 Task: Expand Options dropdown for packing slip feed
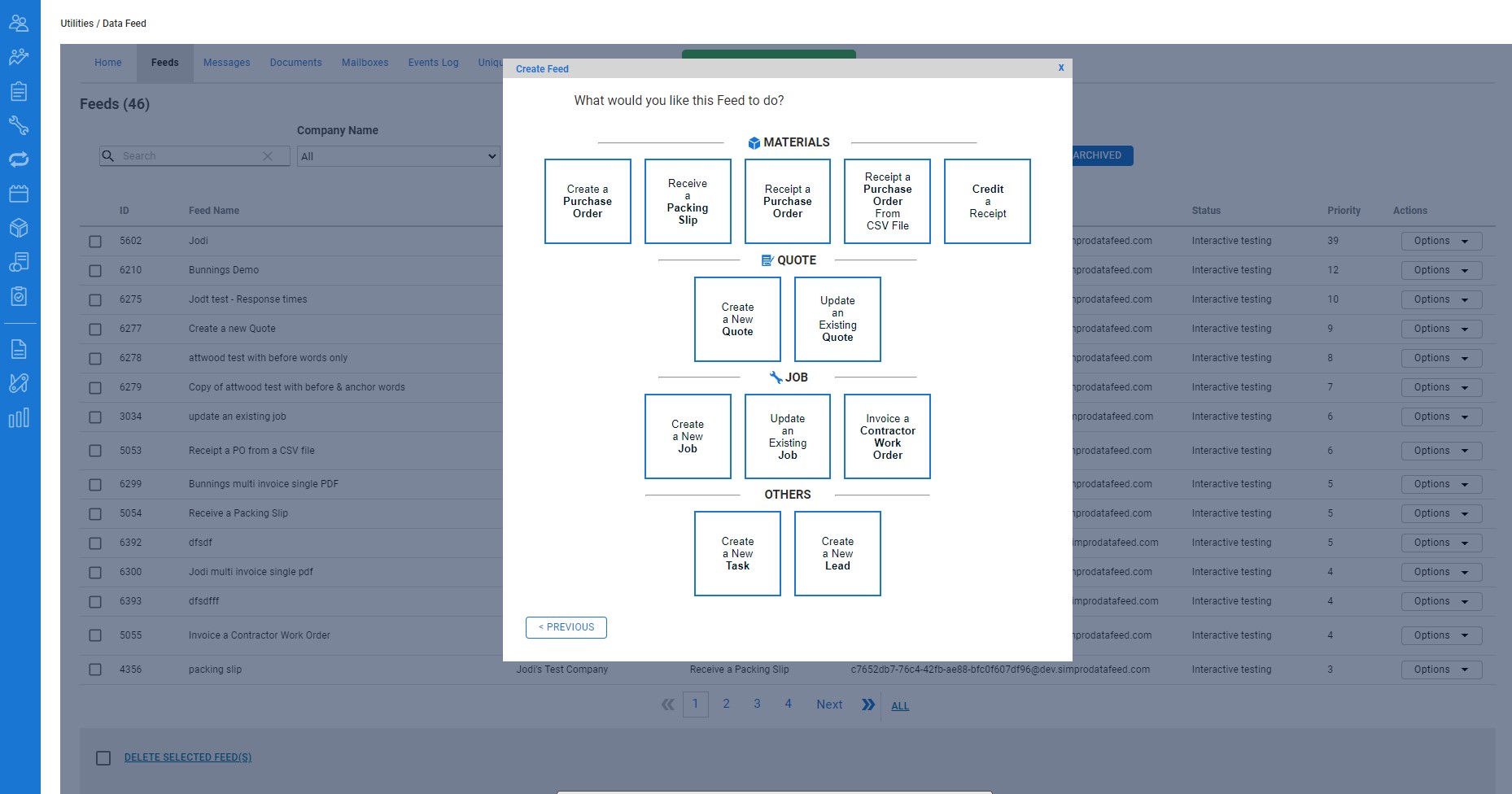coord(1440,670)
